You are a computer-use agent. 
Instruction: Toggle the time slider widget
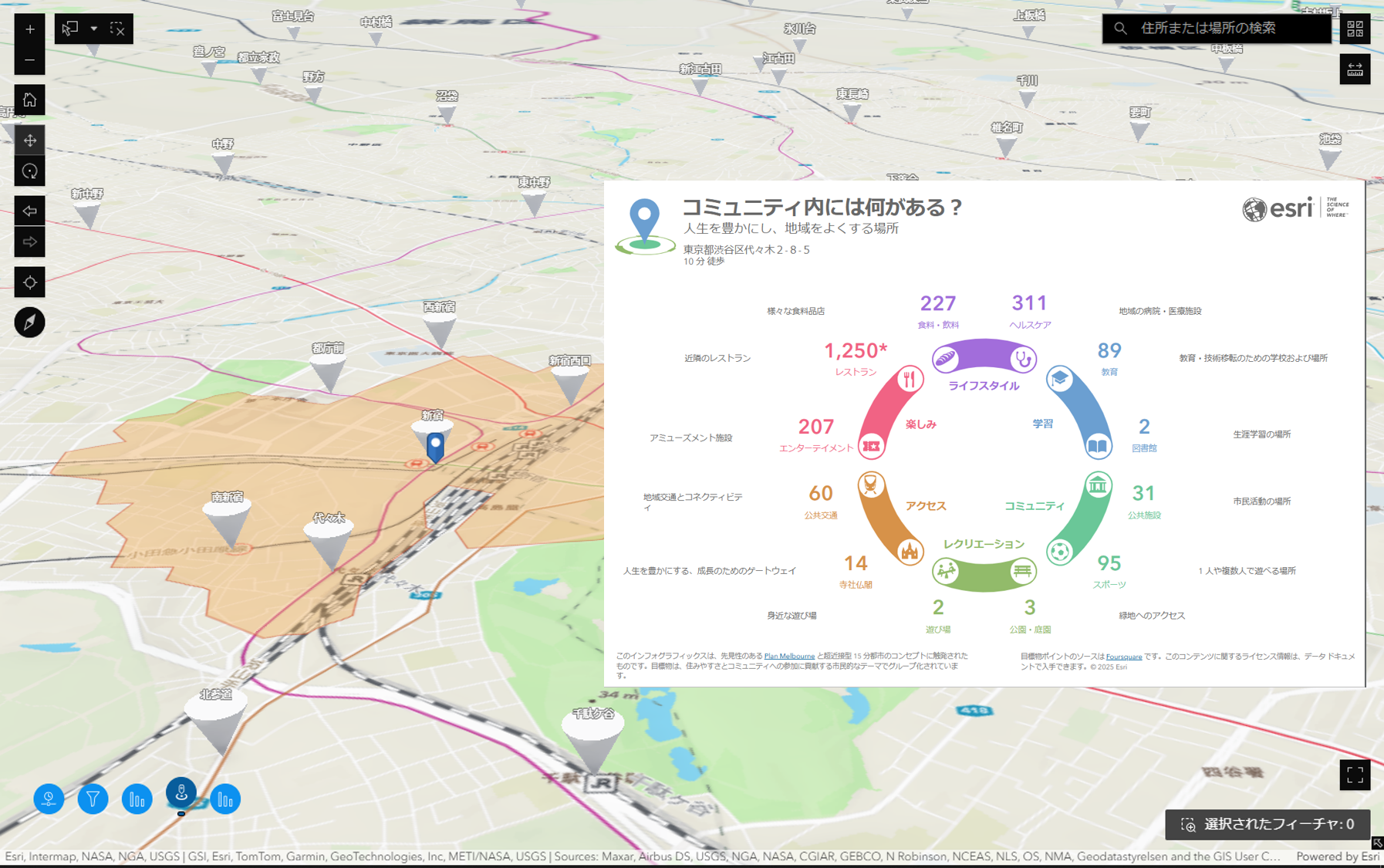(x=48, y=799)
